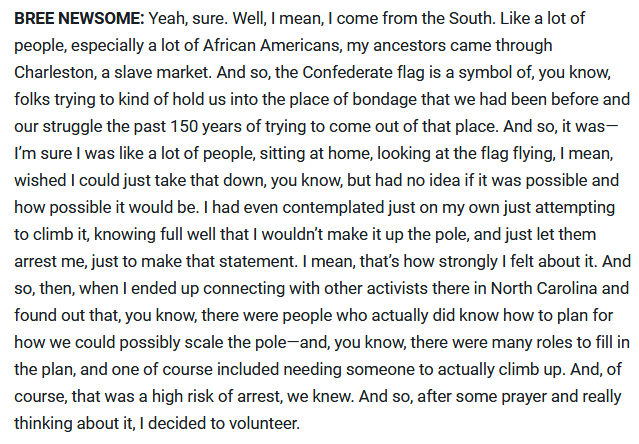
Task: Click the words slave market
Action: click(x=195, y=70)
